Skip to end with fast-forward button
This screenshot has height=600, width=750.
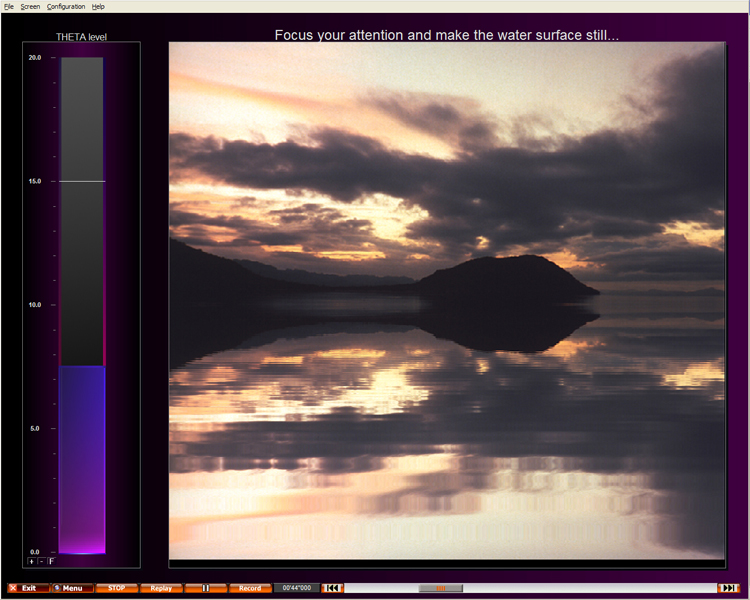pos(729,588)
